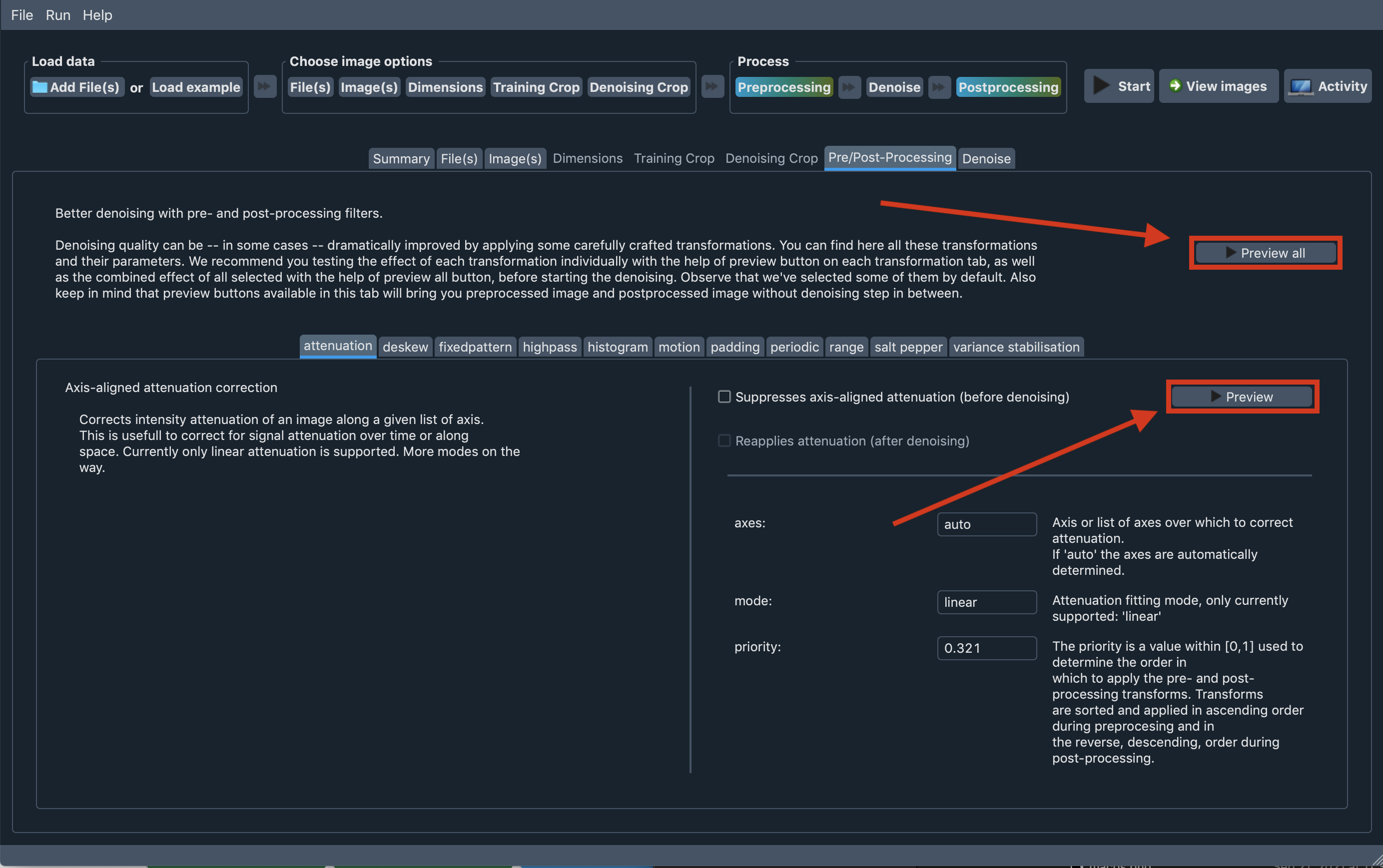Screen dimensions: 1383x868
Task: Click the Denoise stage icon
Action: (893, 88)
